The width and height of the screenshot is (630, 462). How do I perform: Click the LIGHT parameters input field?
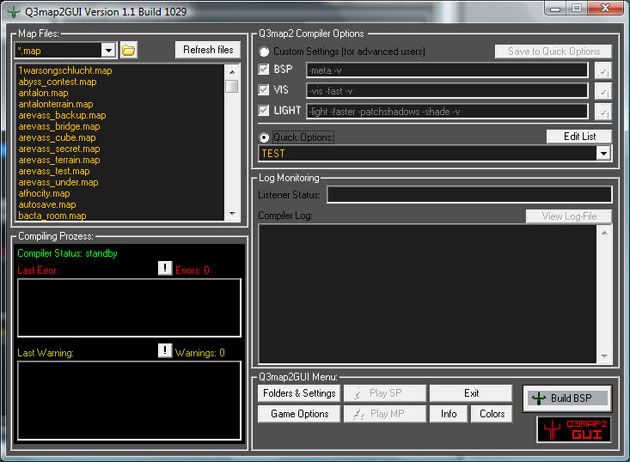[447, 111]
